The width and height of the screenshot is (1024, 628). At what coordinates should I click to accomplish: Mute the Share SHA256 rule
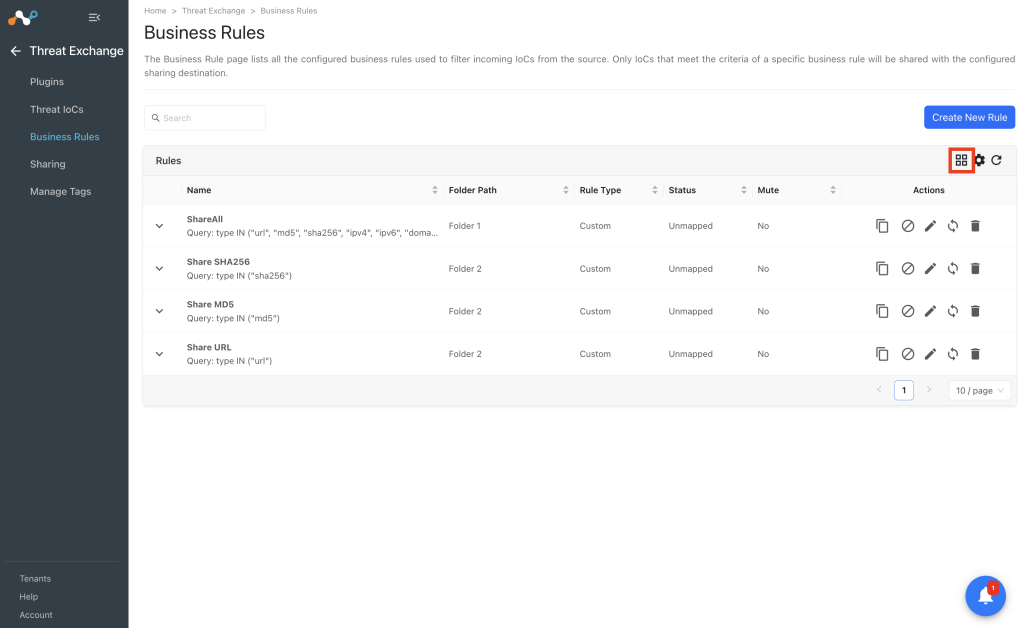click(x=908, y=268)
